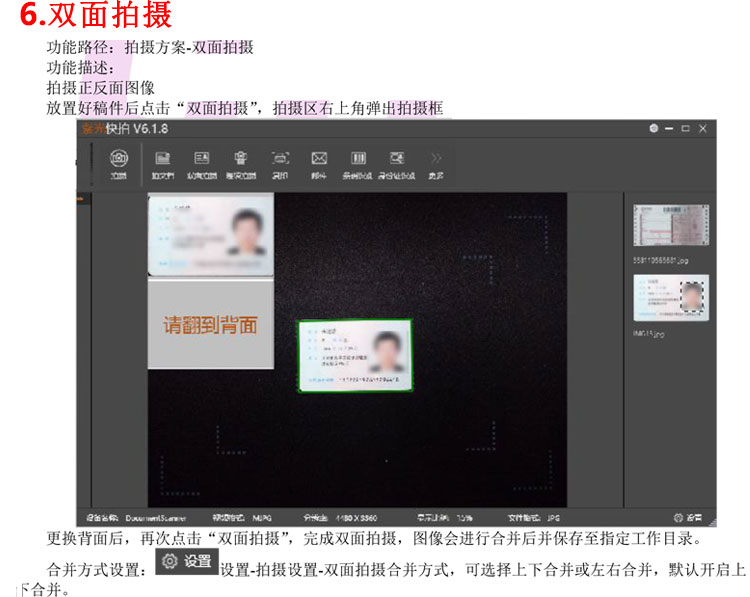Change the JPG file format option

(x=553, y=519)
